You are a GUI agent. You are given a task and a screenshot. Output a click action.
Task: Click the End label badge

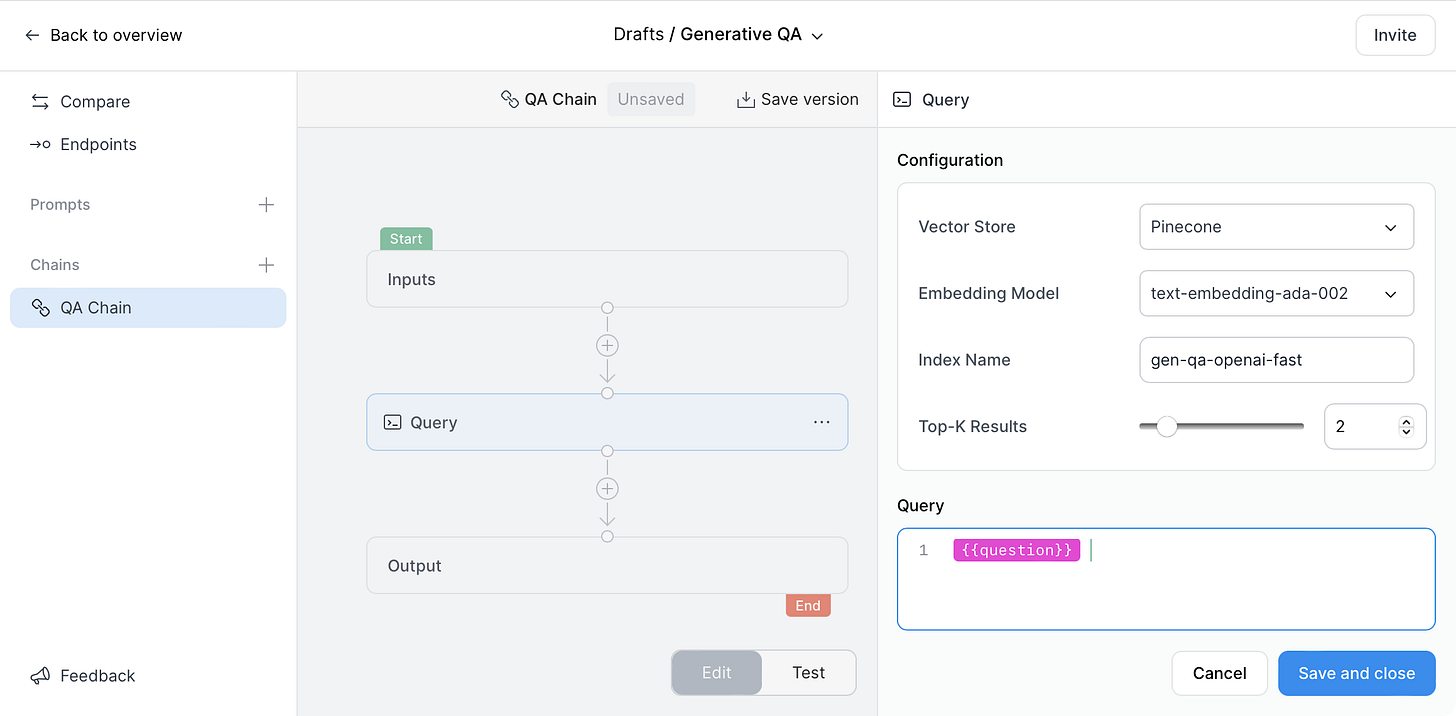pyautogui.click(x=808, y=605)
